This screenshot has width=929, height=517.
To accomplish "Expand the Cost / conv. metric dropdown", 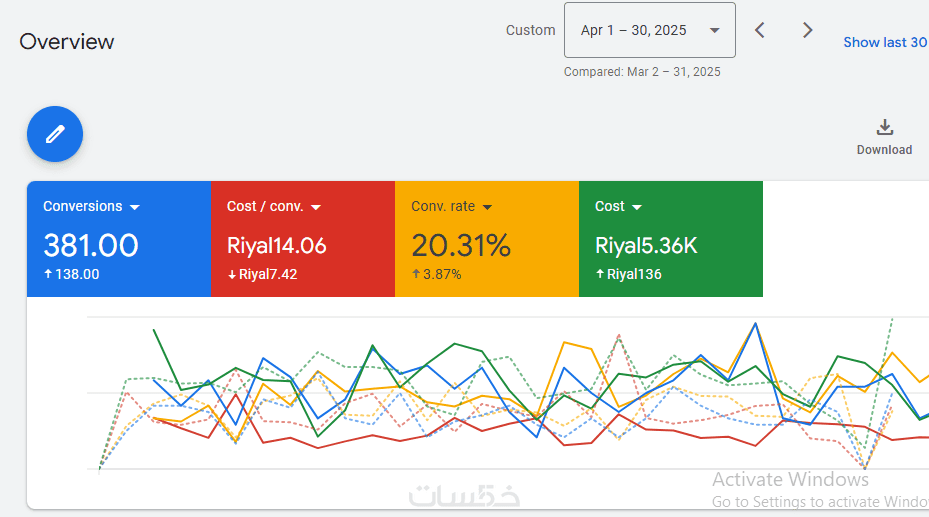I will pyautogui.click(x=316, y=207).
